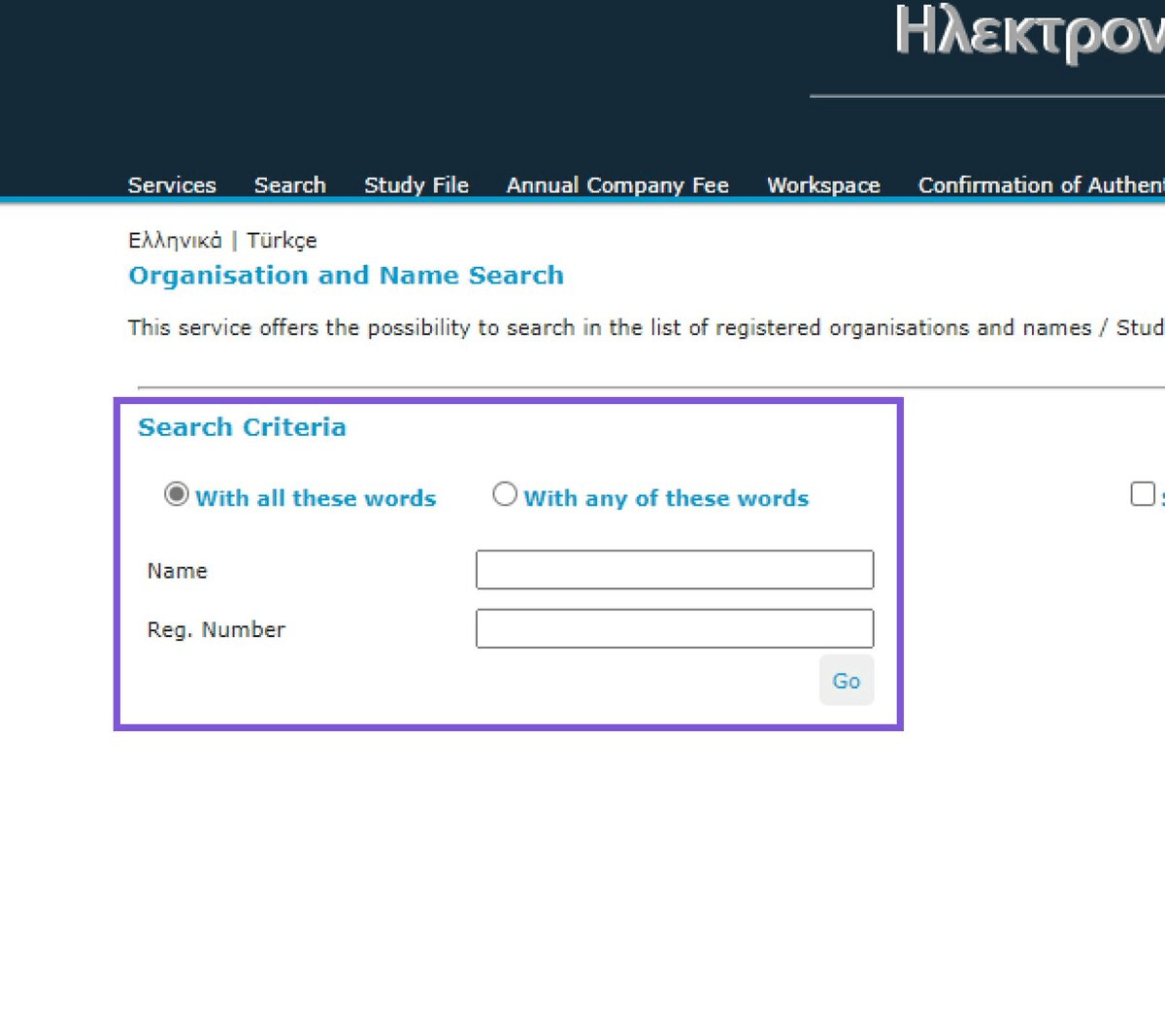
Task: Click the Greek site logo in header
Action: 1029,34
